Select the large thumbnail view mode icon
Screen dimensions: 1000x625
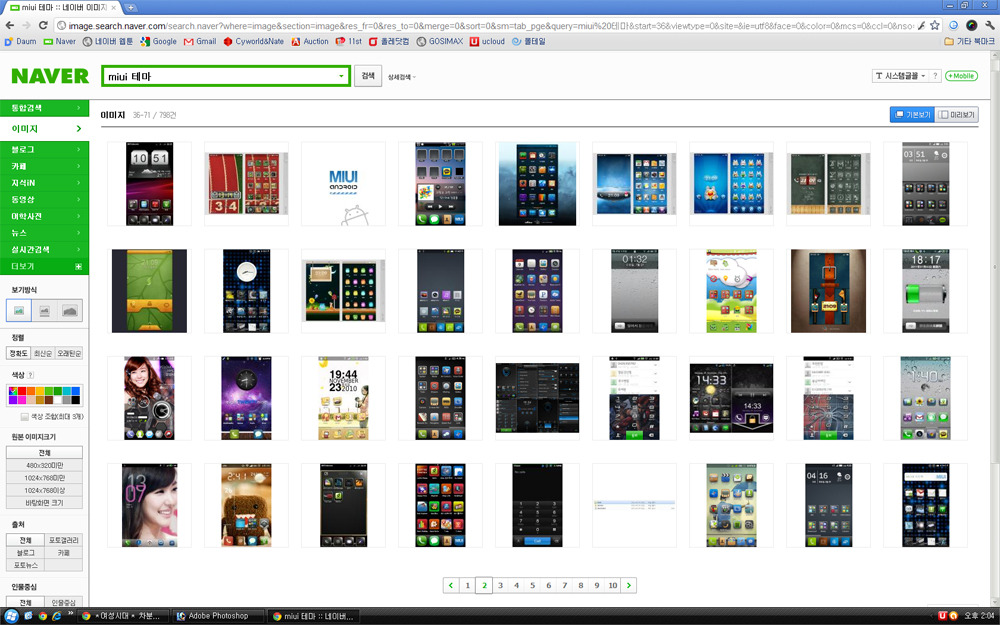pos(70,311)
